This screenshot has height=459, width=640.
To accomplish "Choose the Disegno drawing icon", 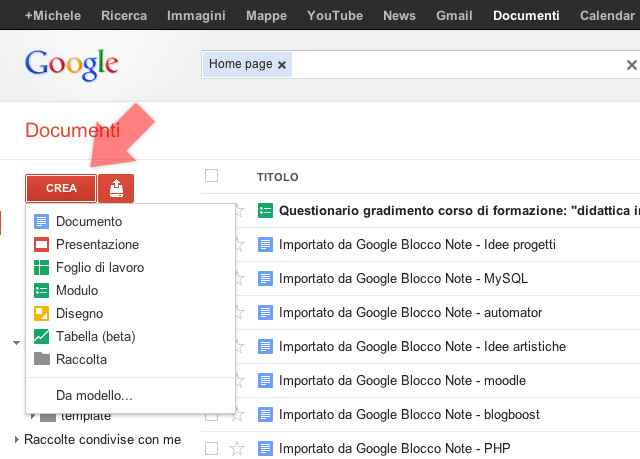I will [x=42, y=313].
